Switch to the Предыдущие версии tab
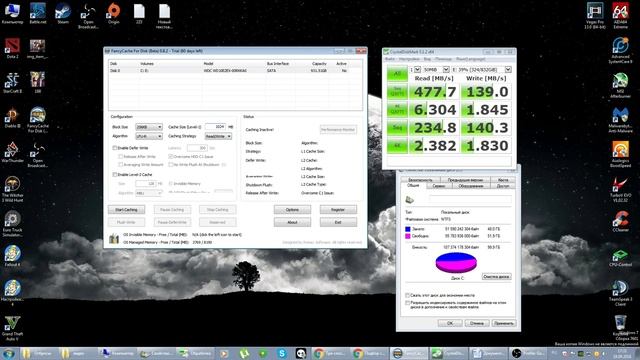 [465, 180]
